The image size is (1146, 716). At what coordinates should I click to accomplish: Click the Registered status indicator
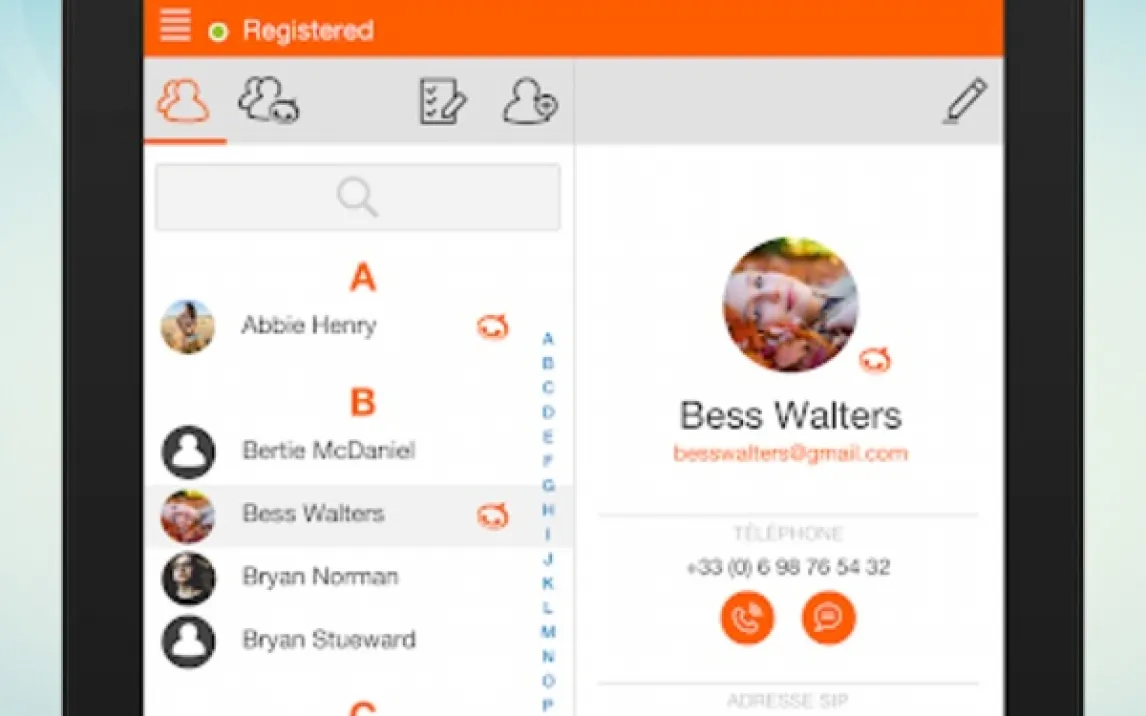tap(296, 31)
